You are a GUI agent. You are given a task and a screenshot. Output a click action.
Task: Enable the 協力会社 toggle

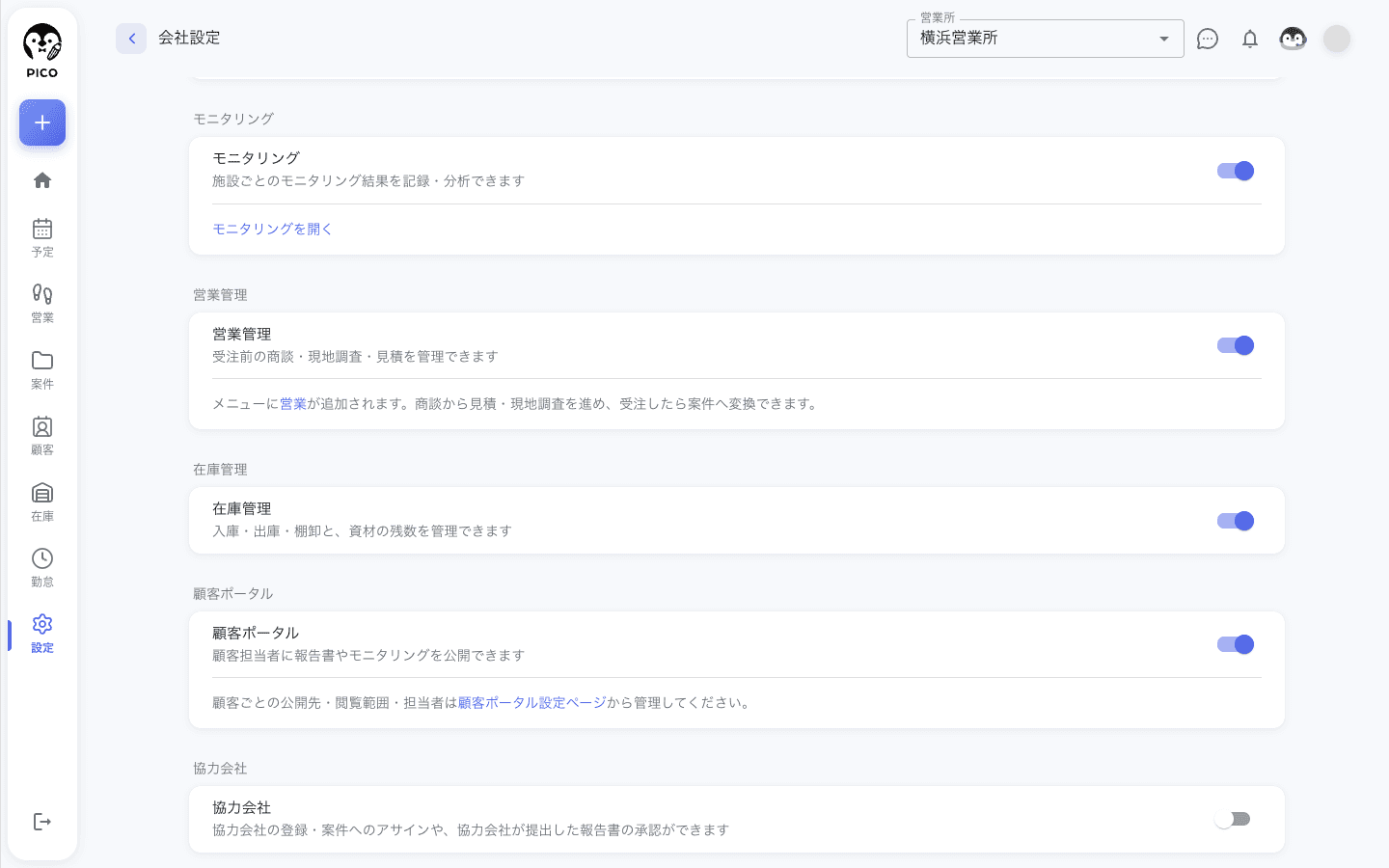coord(1233,819)
